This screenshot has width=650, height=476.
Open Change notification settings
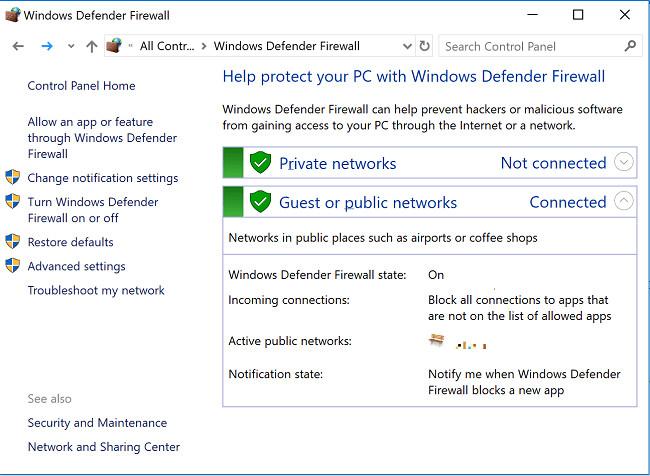click(x=103, y=178)
